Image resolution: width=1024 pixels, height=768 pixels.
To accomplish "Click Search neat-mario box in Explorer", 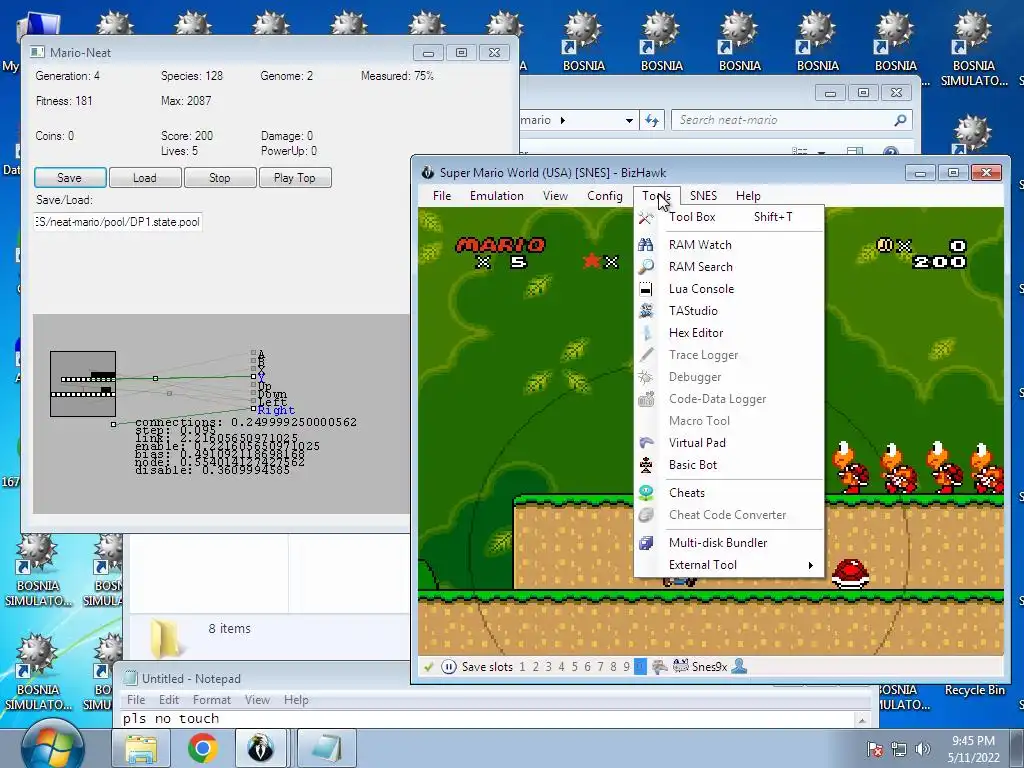I will tap(791, 120).
